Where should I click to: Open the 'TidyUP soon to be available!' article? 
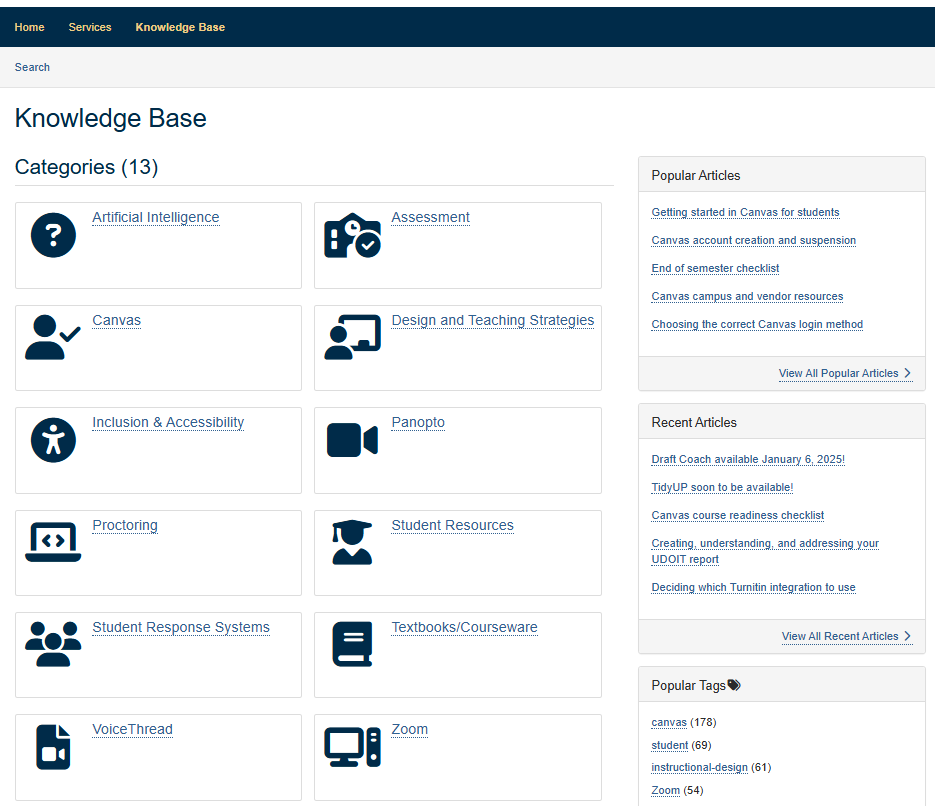[x=722, y=487]
